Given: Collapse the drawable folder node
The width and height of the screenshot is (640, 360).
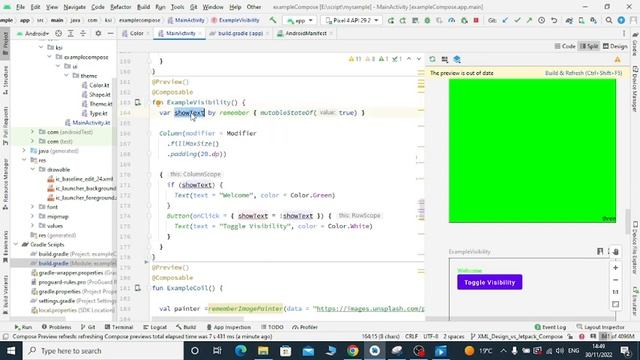Looking at the screenshot, I should pos(33,170).
